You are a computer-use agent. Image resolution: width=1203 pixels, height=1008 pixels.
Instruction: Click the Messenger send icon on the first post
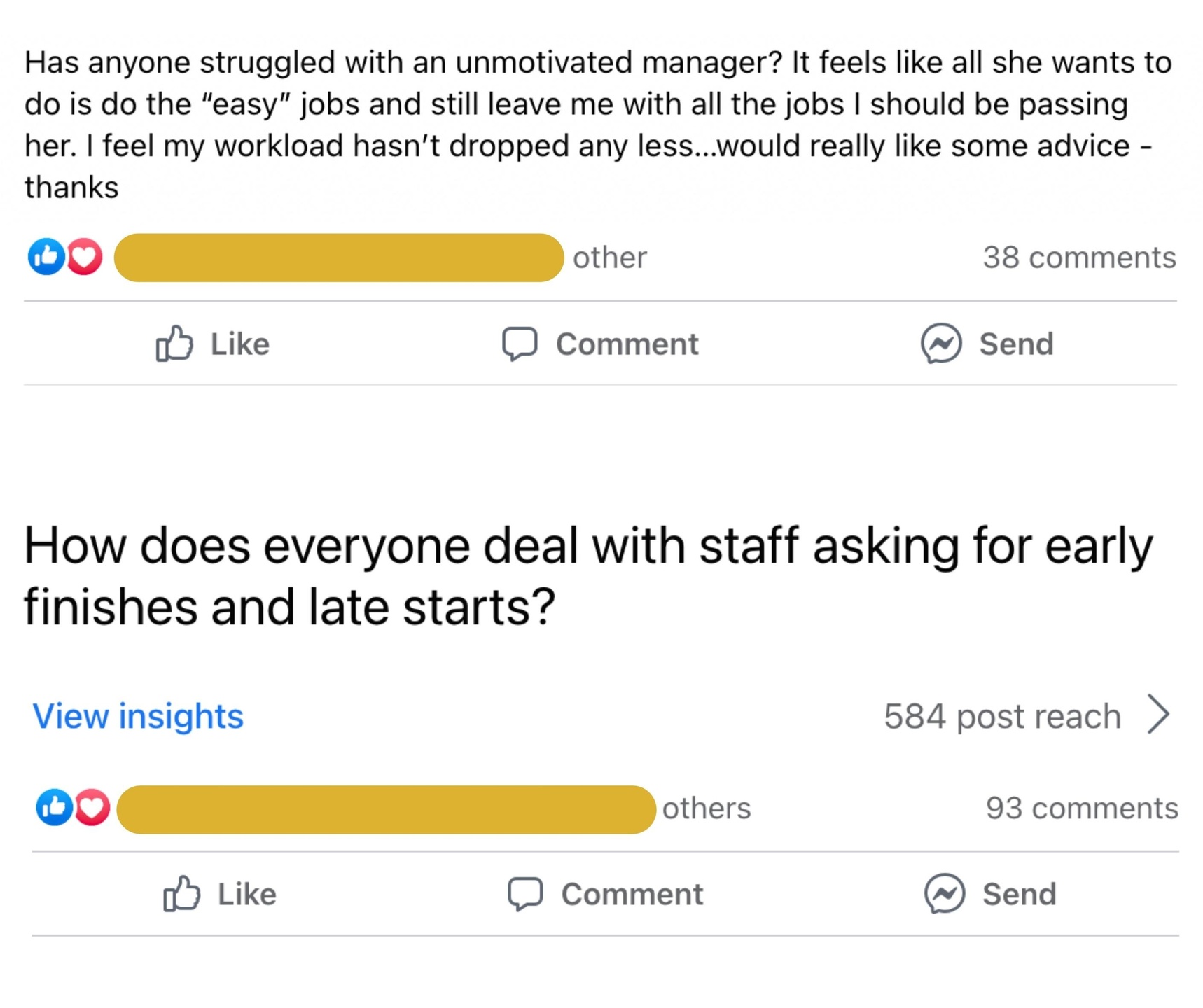940,344
